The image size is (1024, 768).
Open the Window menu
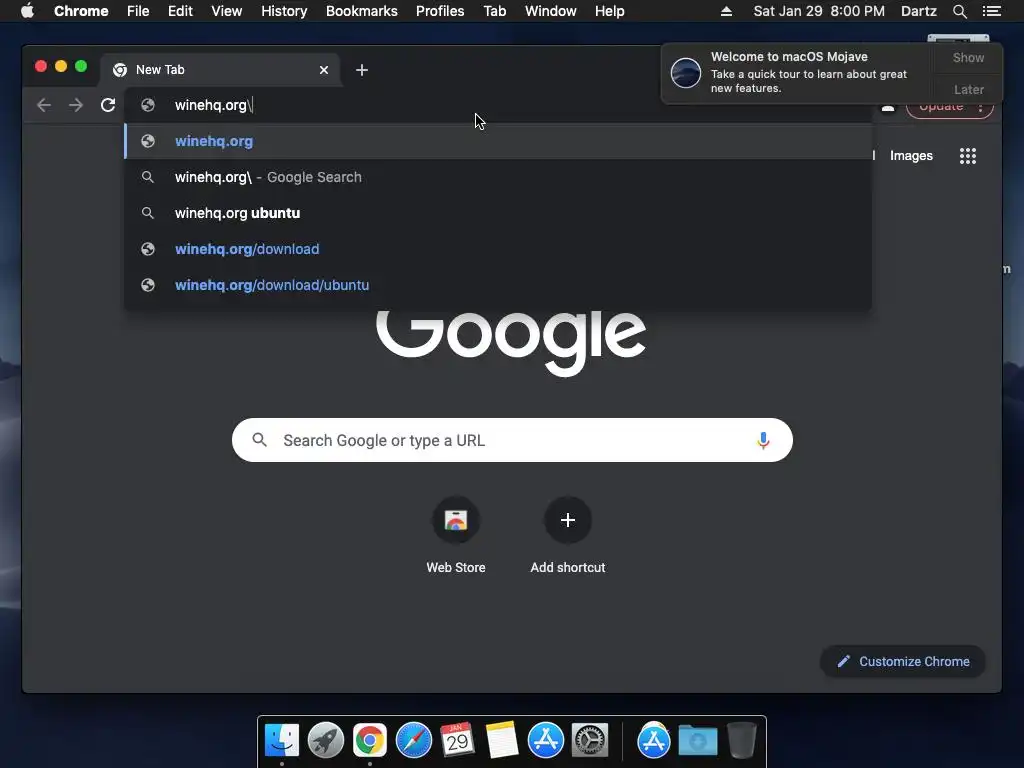[551, 11]
